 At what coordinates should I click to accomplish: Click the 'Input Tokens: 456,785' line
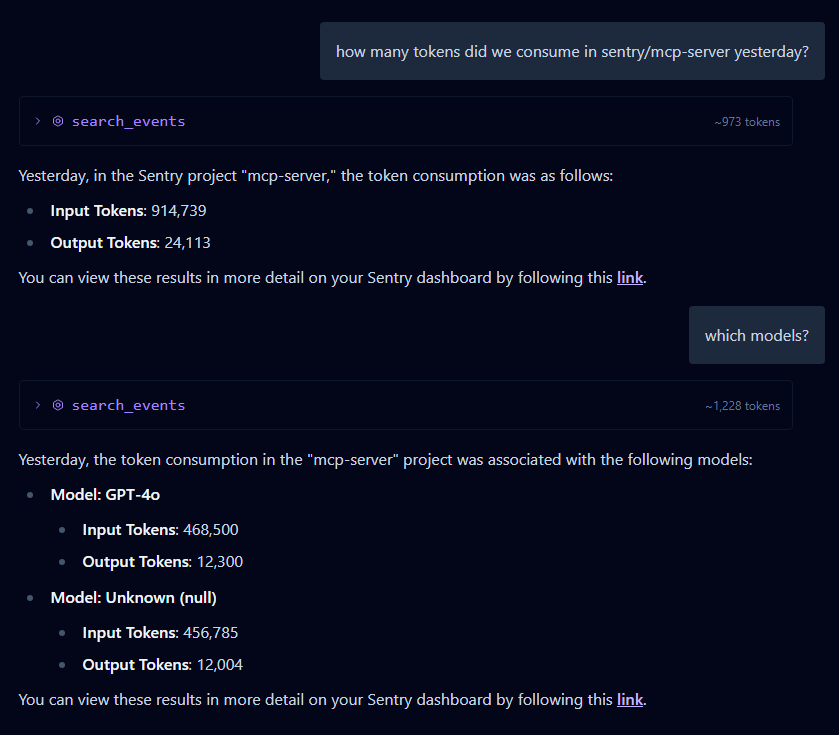pyautogui.click(x=161, y=633)
